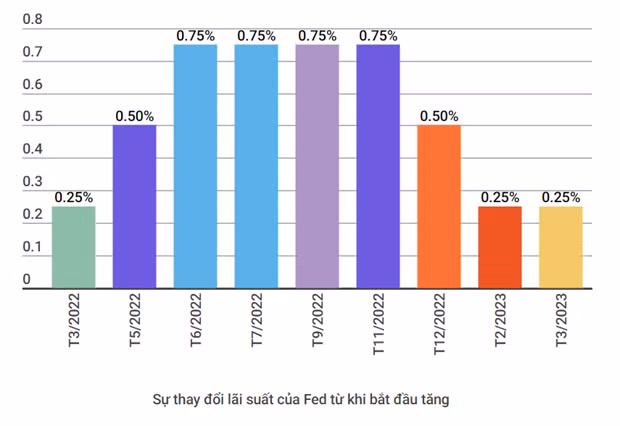
Task: Click the T3/2022 axis label
Action: [x=74, y=320]
